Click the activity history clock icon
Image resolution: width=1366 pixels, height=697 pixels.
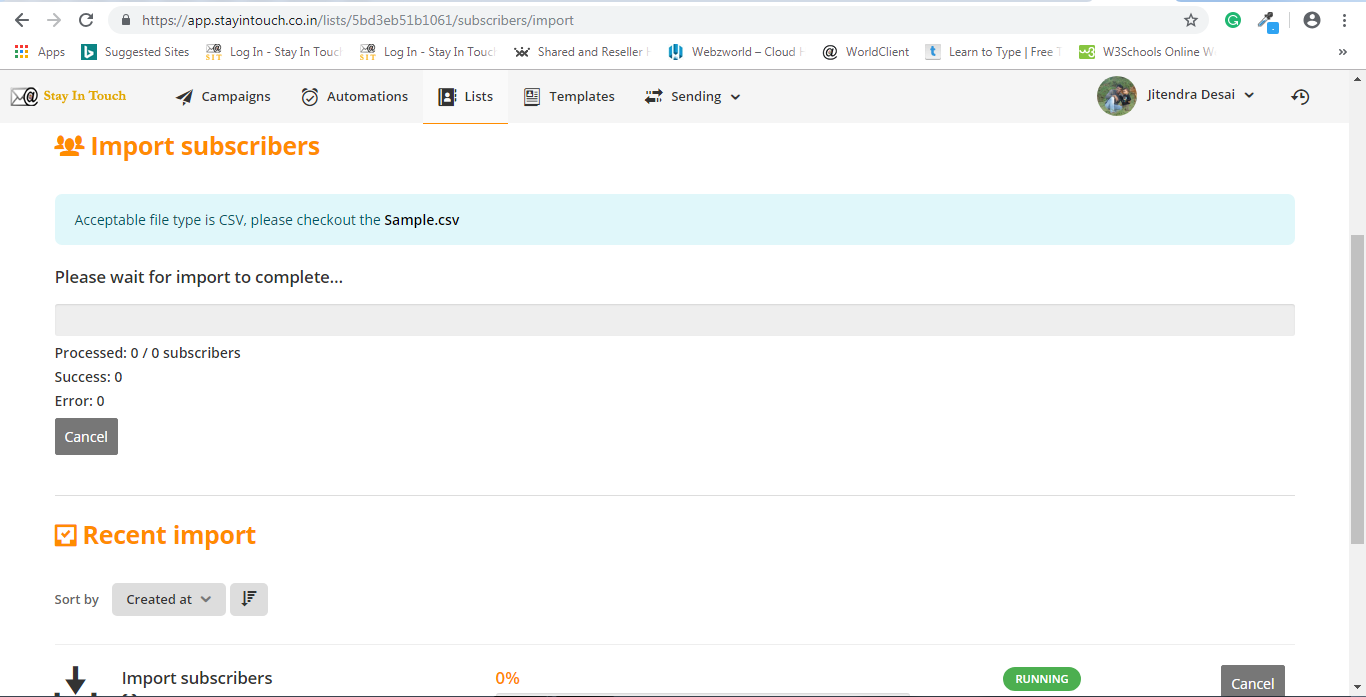1300,96
